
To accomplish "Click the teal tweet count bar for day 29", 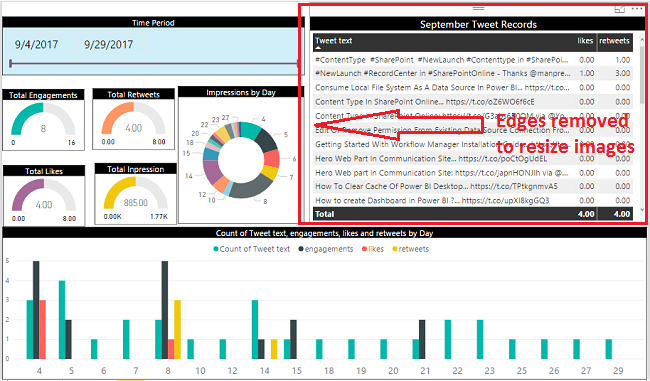I will [x=609, y=349].
